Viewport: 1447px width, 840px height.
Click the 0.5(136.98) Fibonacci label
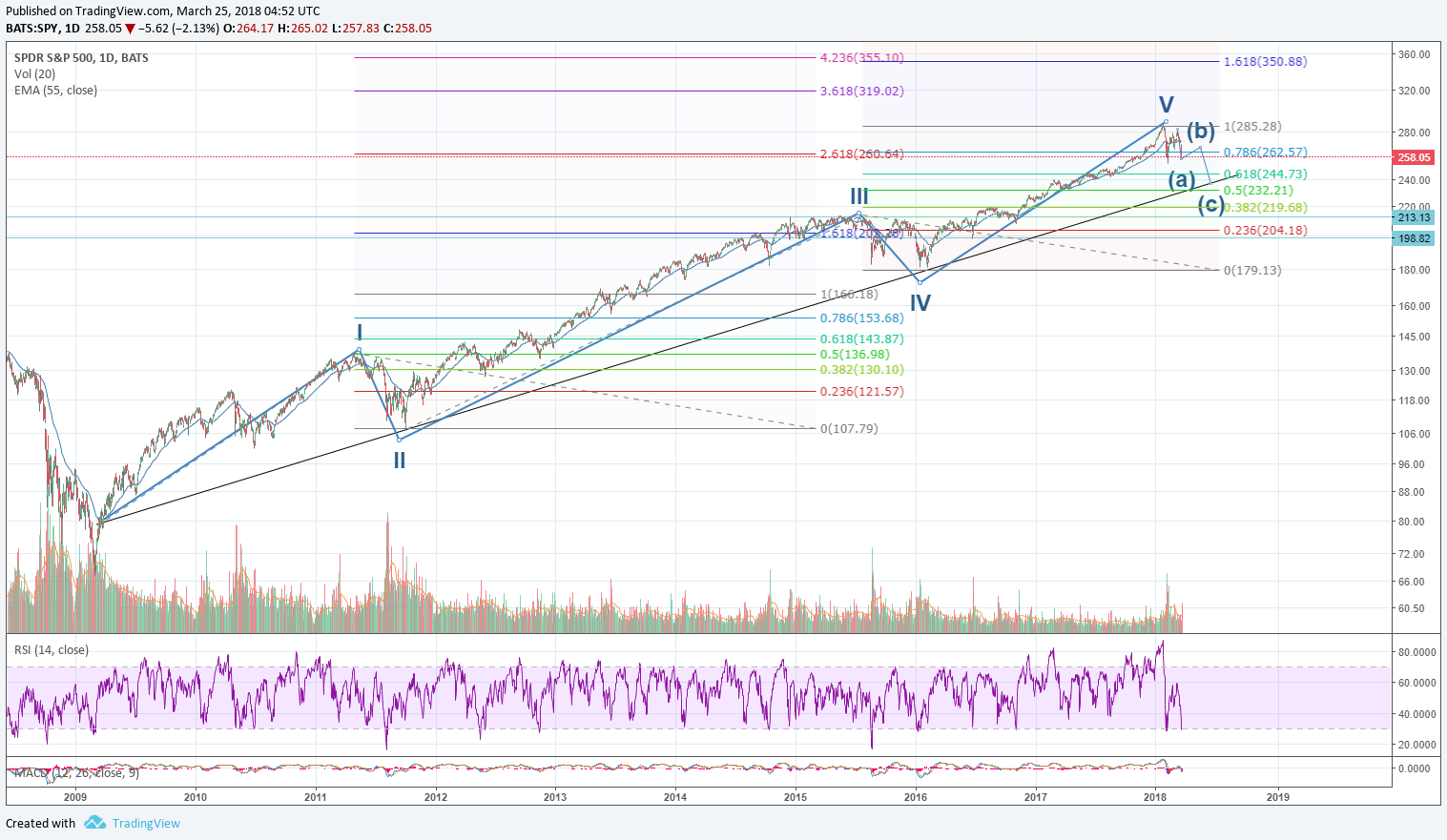point(855,355)
